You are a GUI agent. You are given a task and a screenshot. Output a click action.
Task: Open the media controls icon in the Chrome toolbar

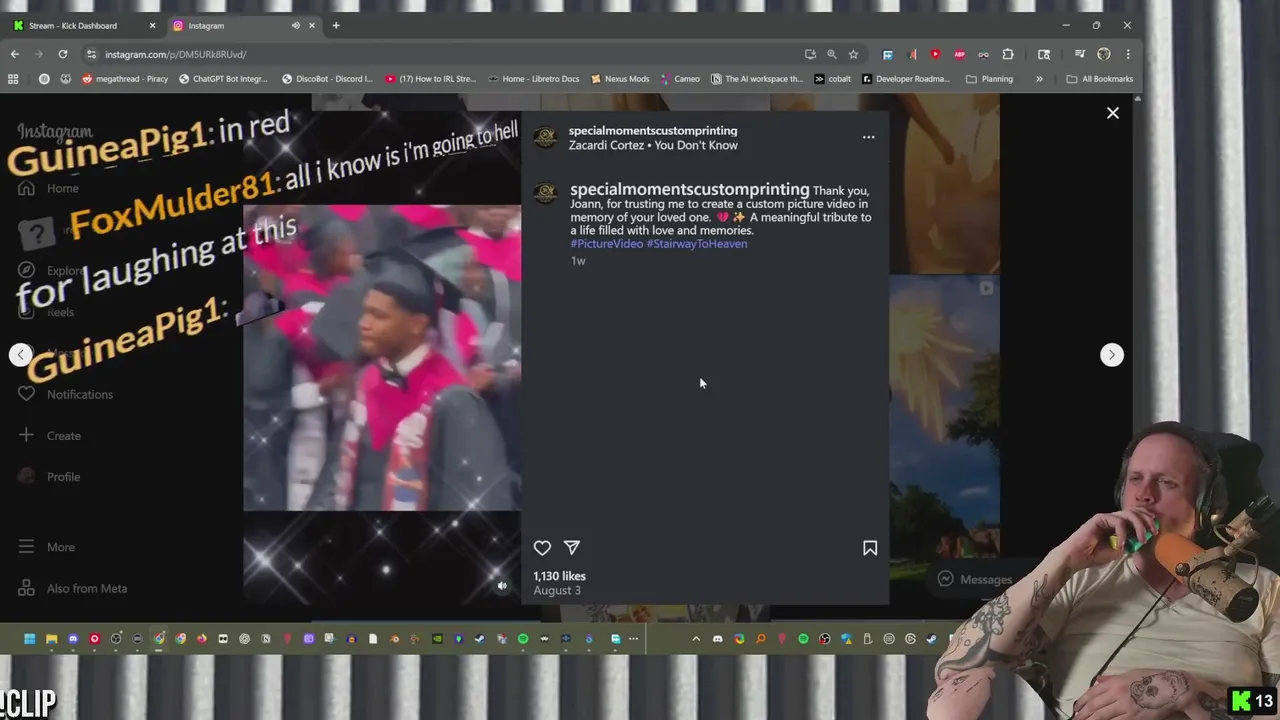tap(1080, 54)
